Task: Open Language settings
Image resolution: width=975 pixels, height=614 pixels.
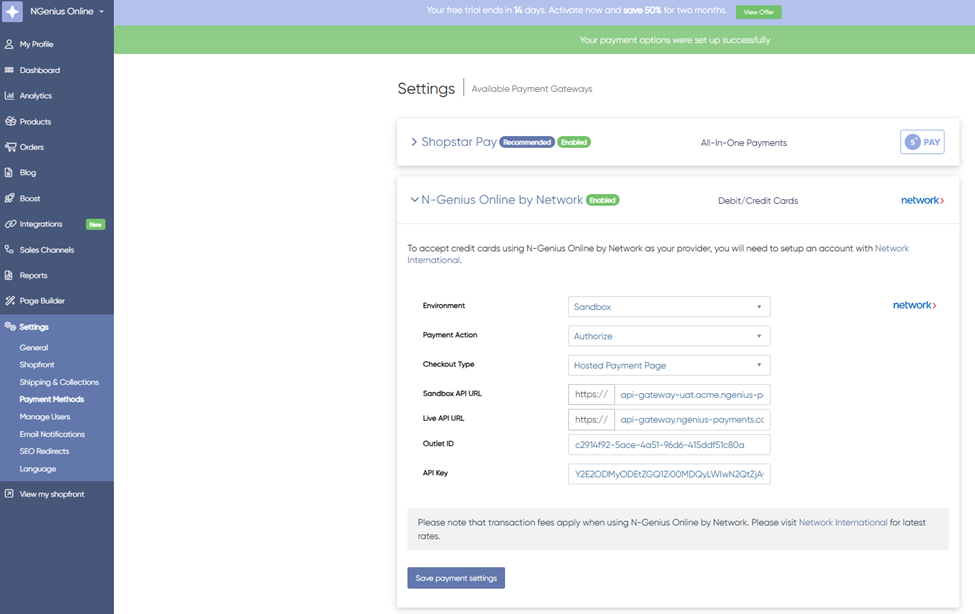Action: tap(37, 468)
